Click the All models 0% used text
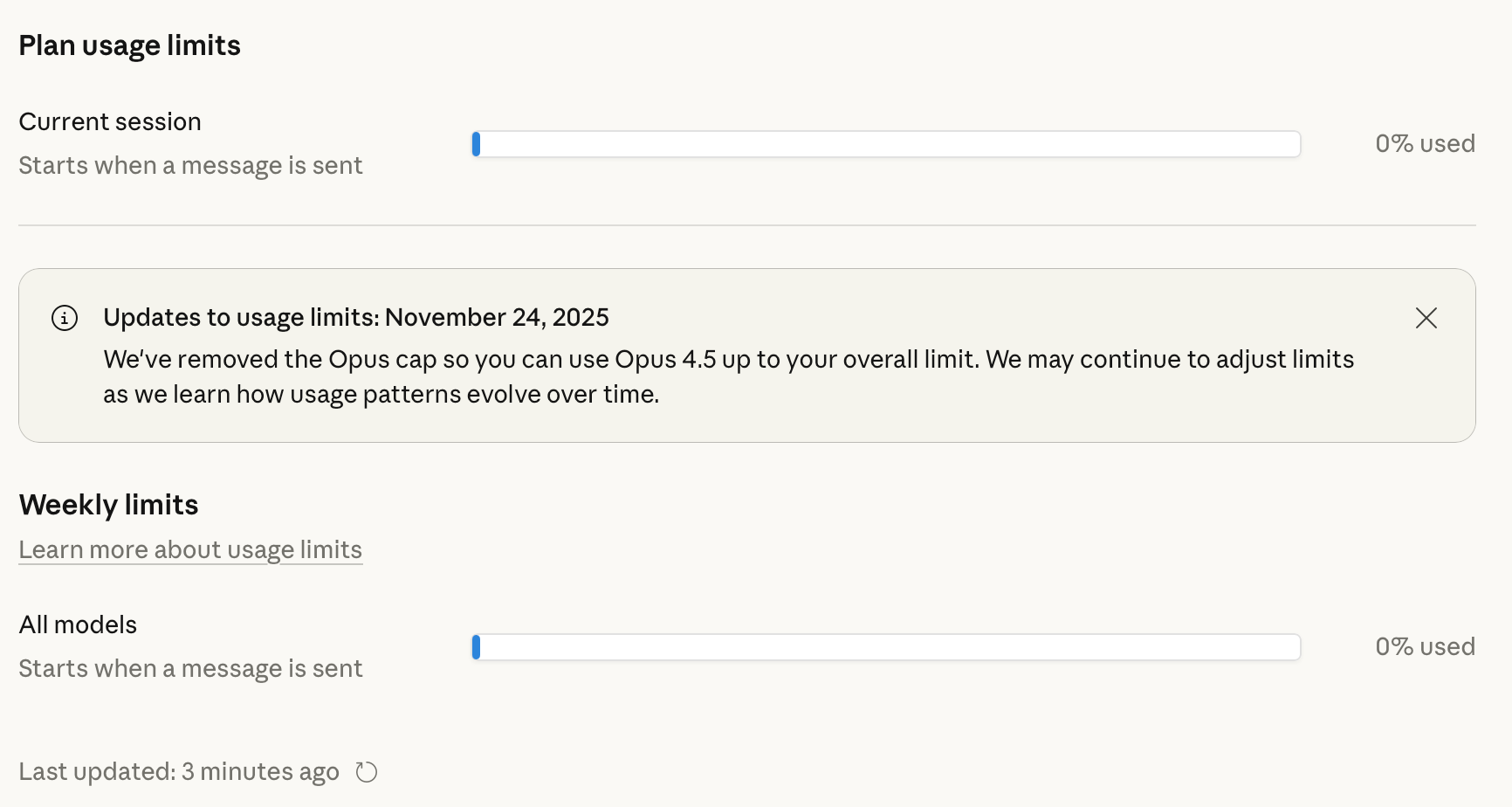Image resolution: width=1512 pixels, height=807 pixels. [1425, 646]
